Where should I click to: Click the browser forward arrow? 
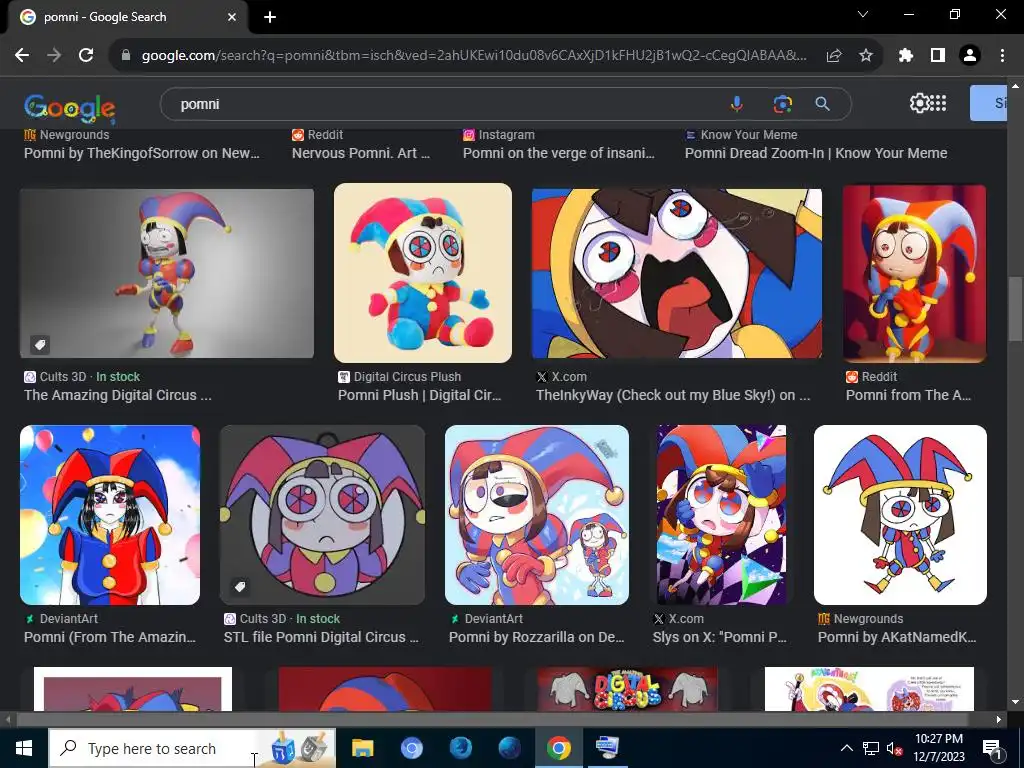54,56
